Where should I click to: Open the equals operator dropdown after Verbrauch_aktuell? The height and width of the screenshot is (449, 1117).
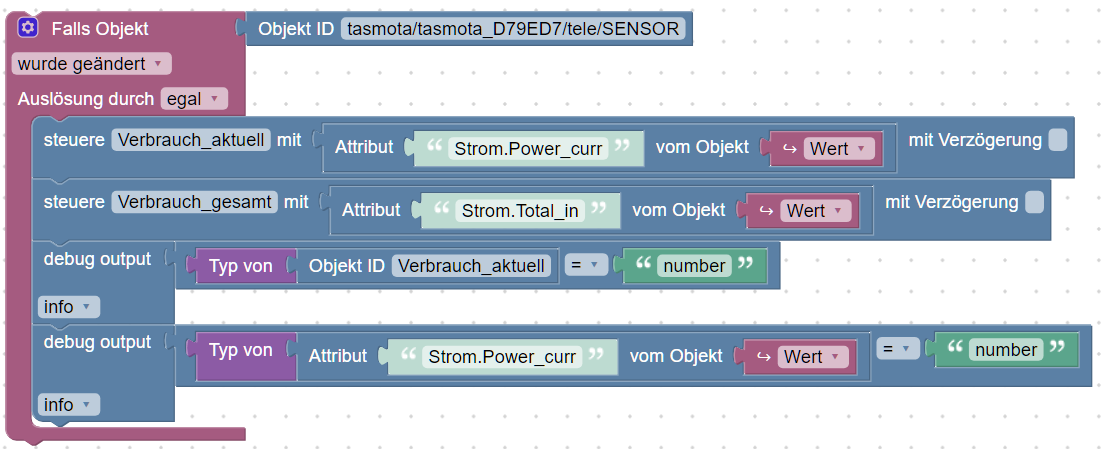click(586, 266)
